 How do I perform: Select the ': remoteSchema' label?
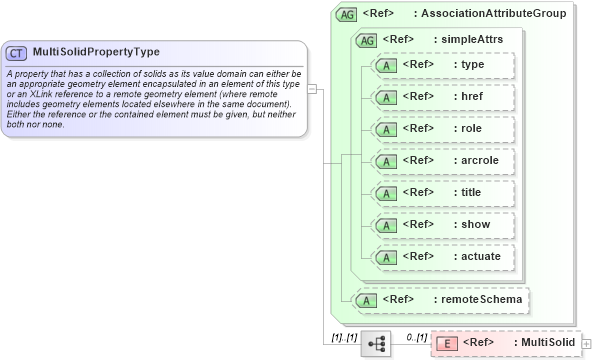click(478, 300)
